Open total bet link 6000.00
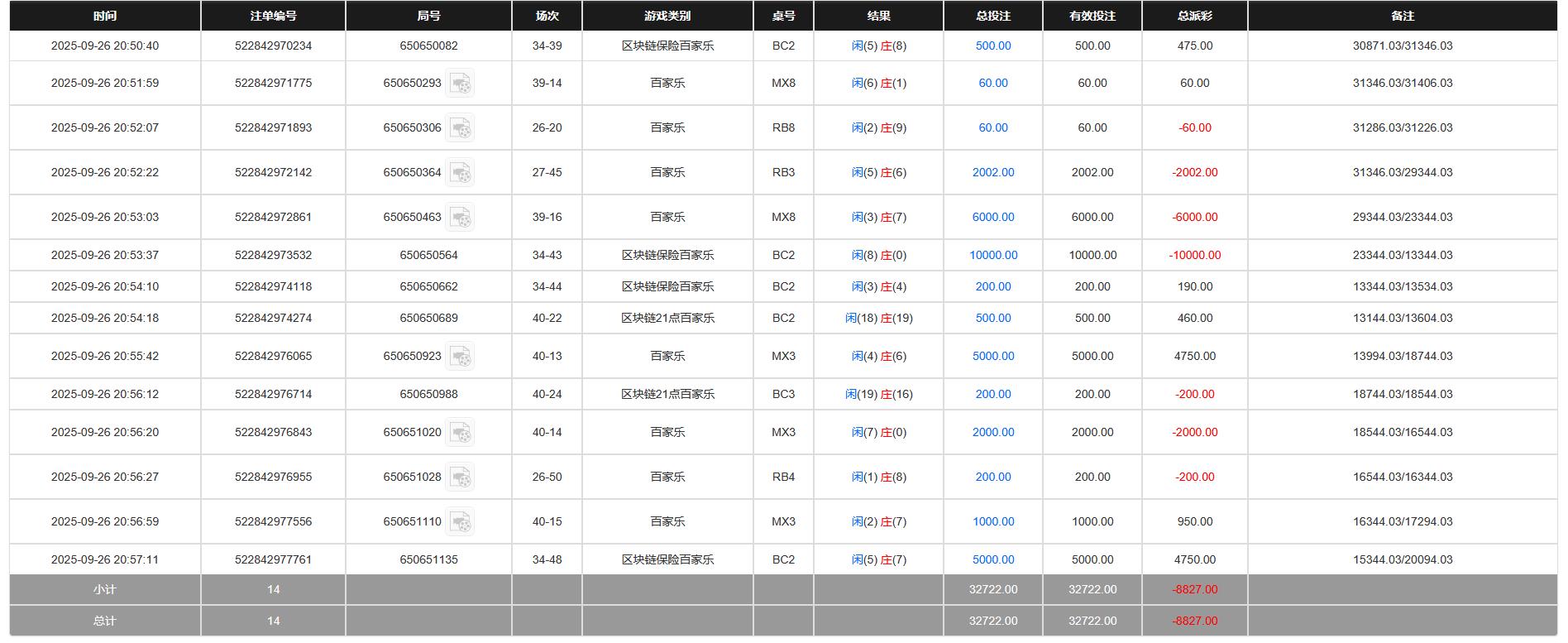Viewport: 1568px width, 643px height. [993, 217]
